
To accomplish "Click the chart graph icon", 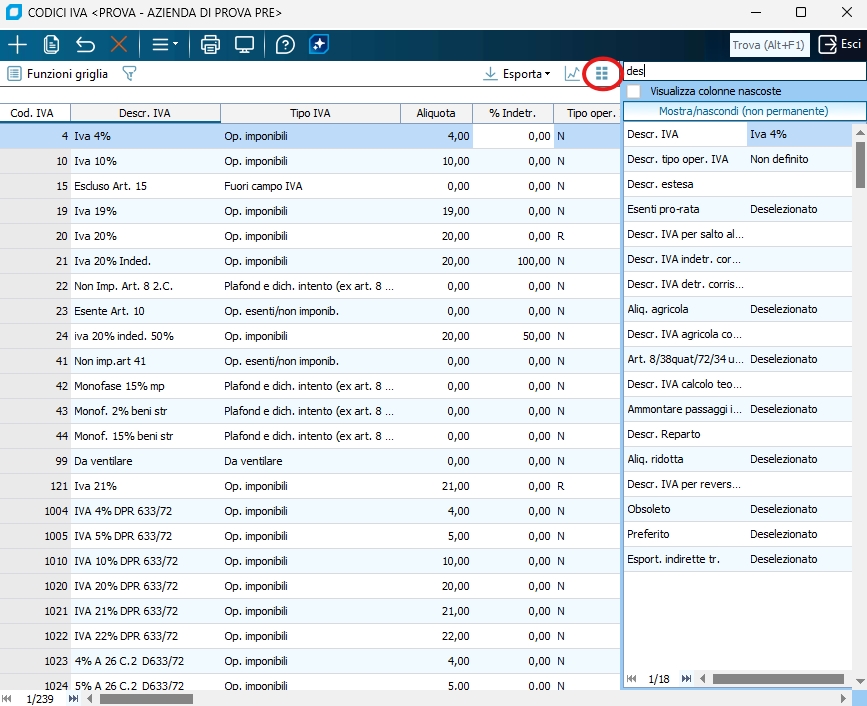I will [572, 74].
